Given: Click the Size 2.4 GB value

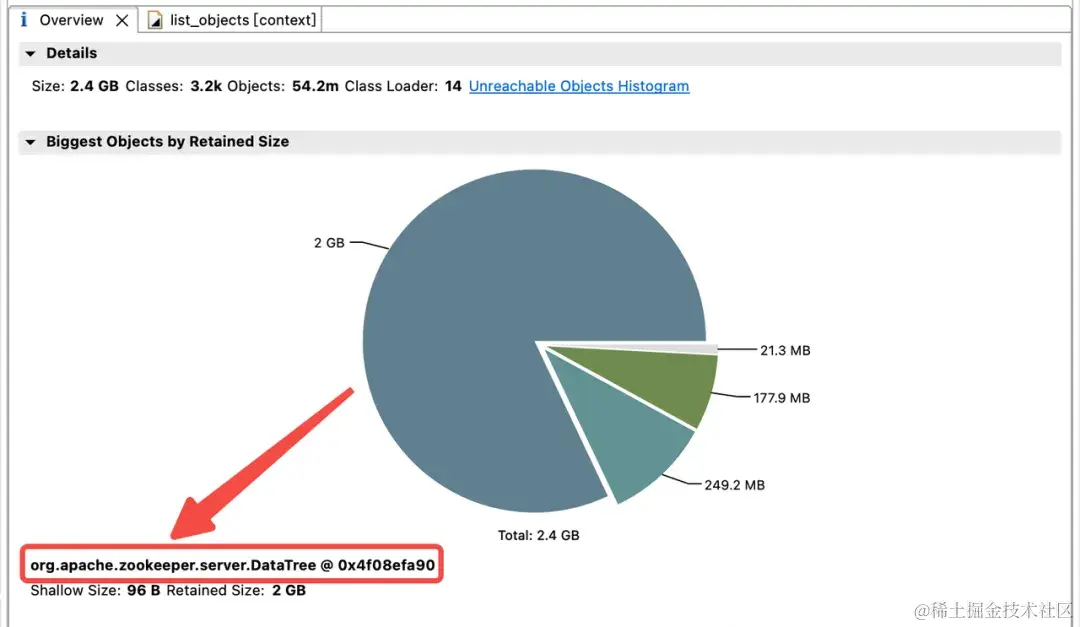Looking at the screenshot, I should 94,86.
